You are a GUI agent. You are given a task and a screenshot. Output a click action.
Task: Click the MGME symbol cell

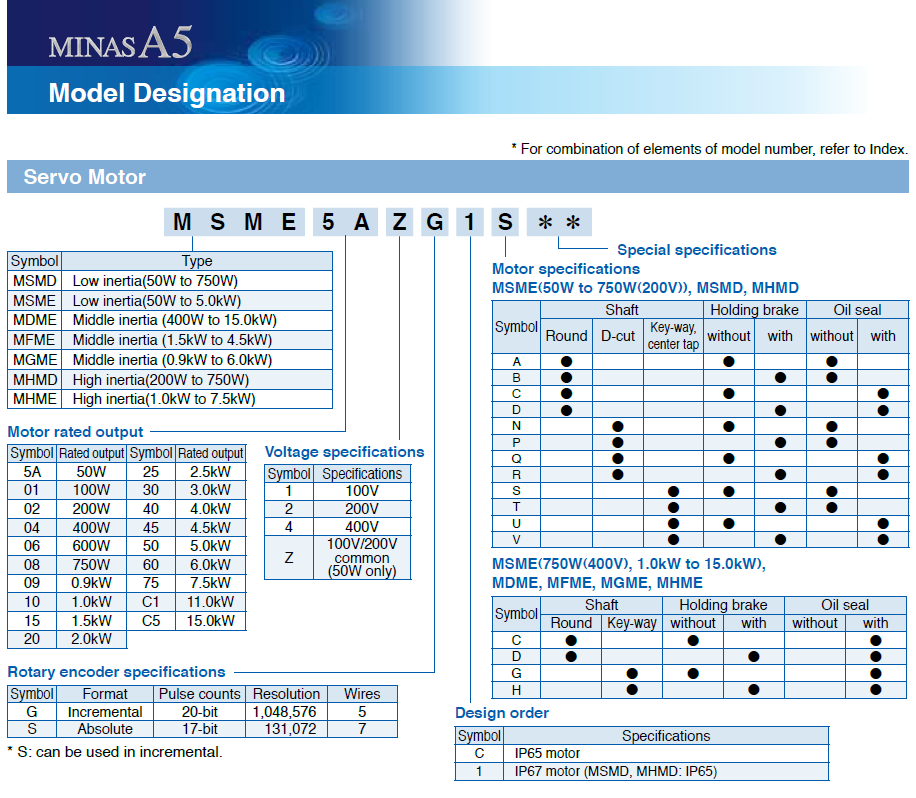pos(34,360)
